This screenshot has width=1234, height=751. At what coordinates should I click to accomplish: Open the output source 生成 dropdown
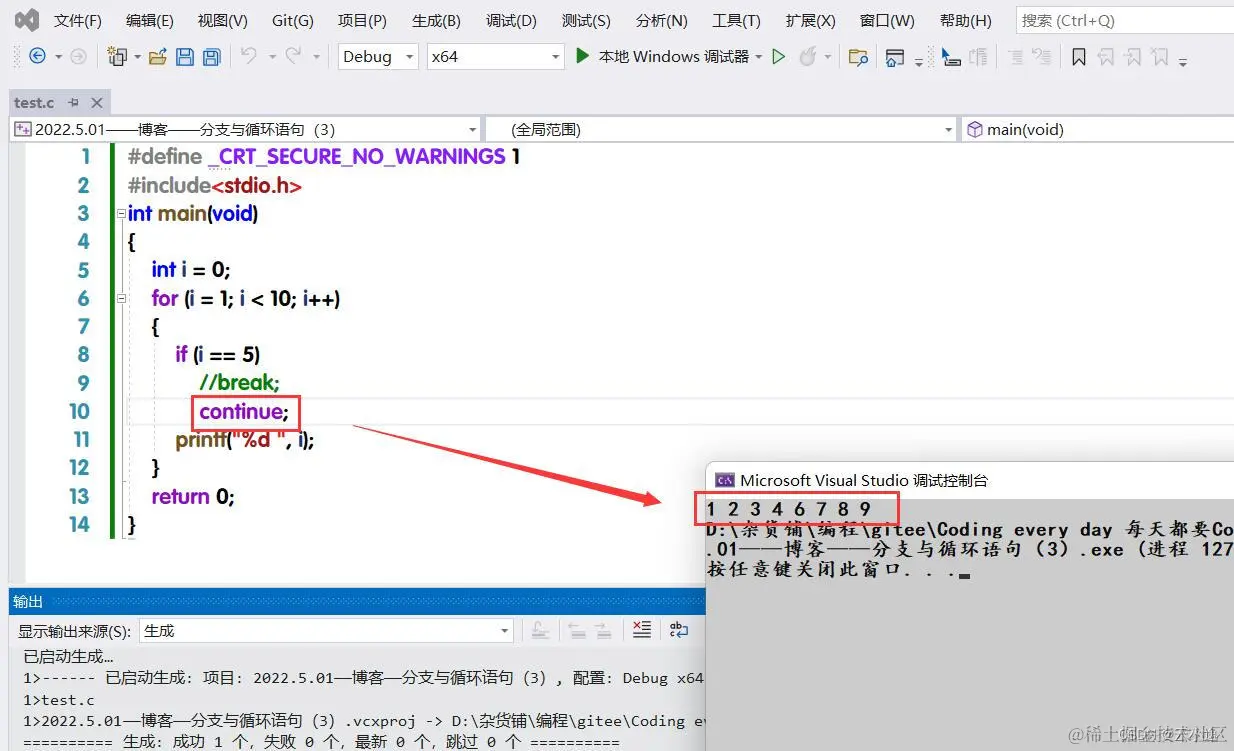(327, 630)
